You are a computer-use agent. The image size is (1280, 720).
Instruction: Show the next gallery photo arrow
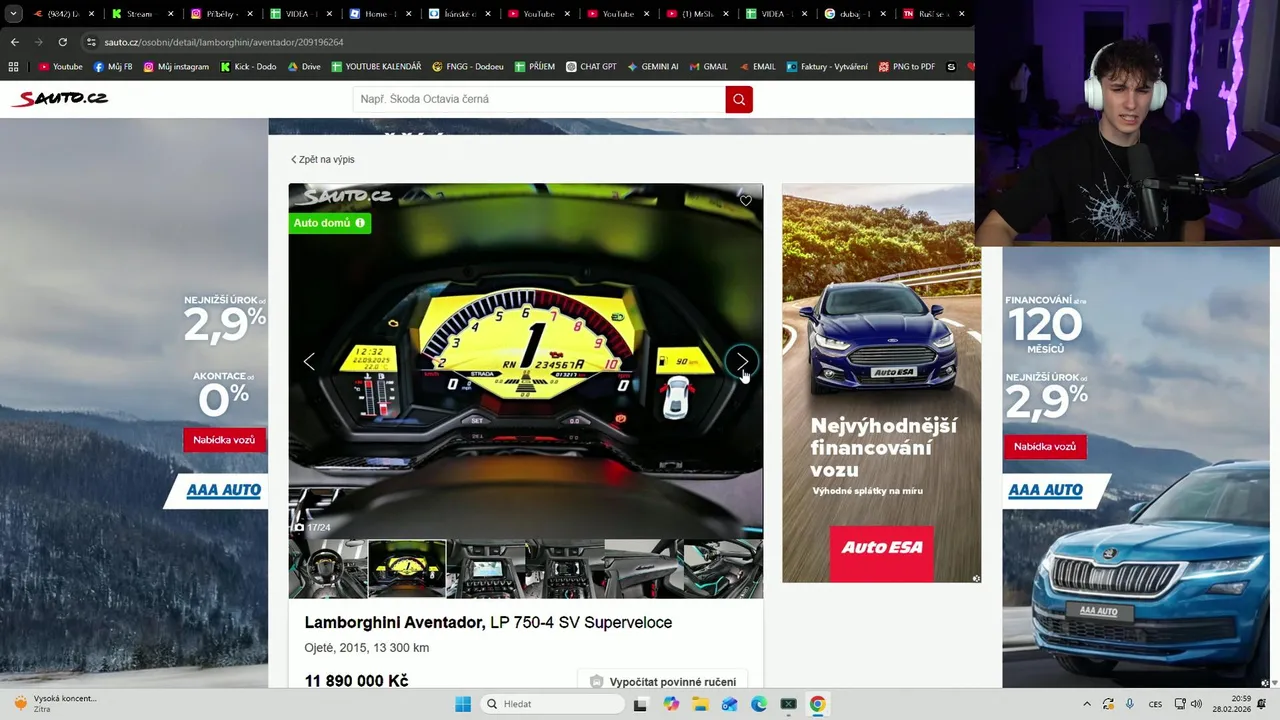[x=742, y=361]
